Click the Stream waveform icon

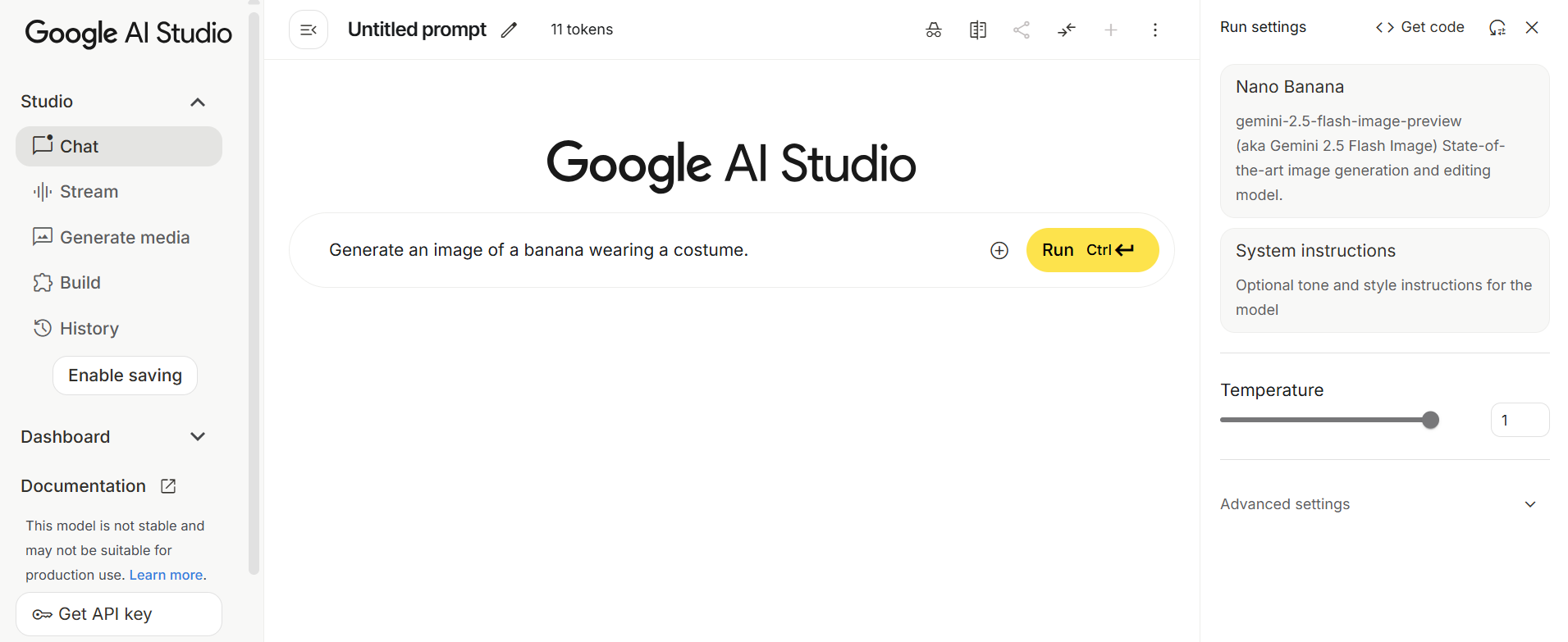click(x=43, y=192)
